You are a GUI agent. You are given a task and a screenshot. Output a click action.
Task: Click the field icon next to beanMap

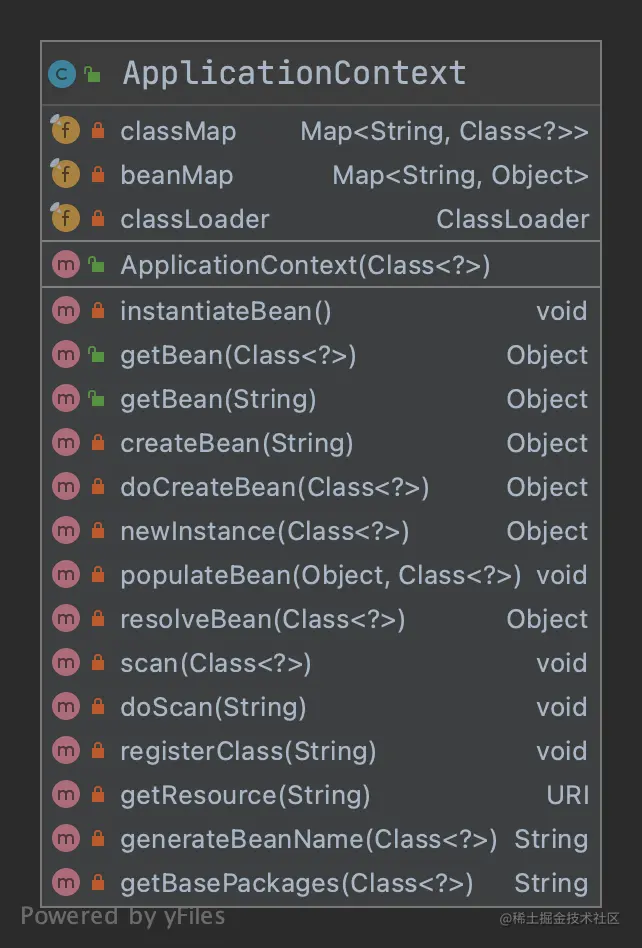click(x=65, y=174)
